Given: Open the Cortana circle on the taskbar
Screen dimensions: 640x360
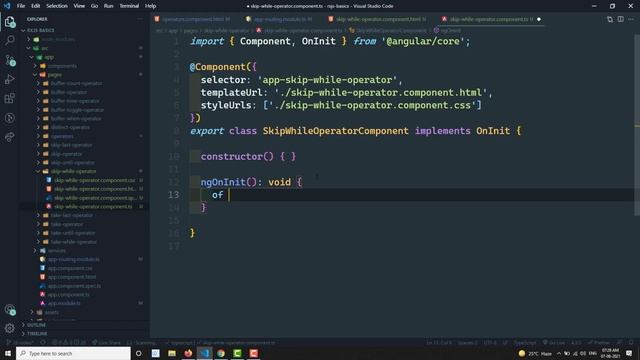Looking at the screenshot, I should [x=139, y=353].
